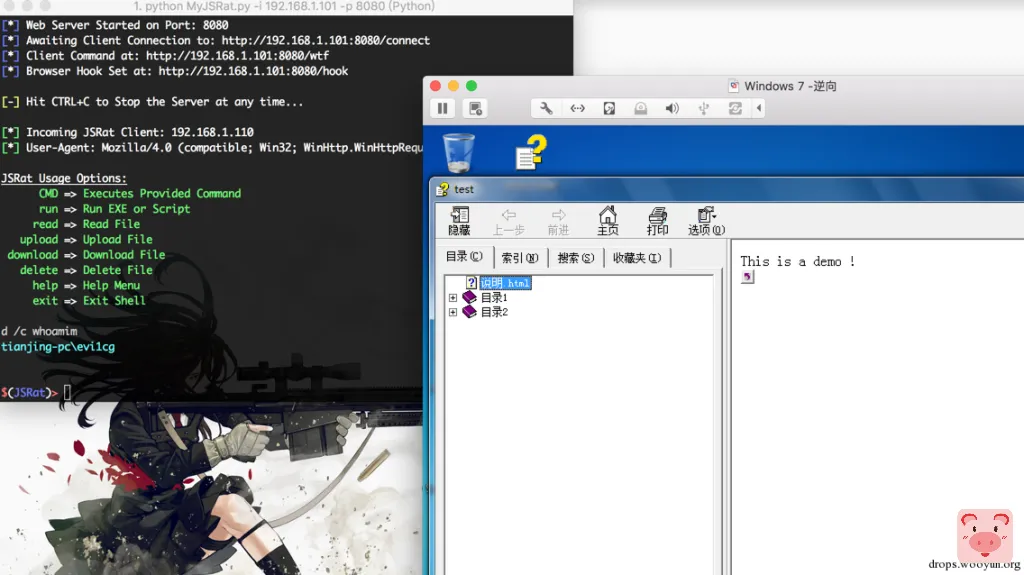Print the topic using 打印
Image resolution: width=1024 pixels, height=575 pixels.
(658, 221)
